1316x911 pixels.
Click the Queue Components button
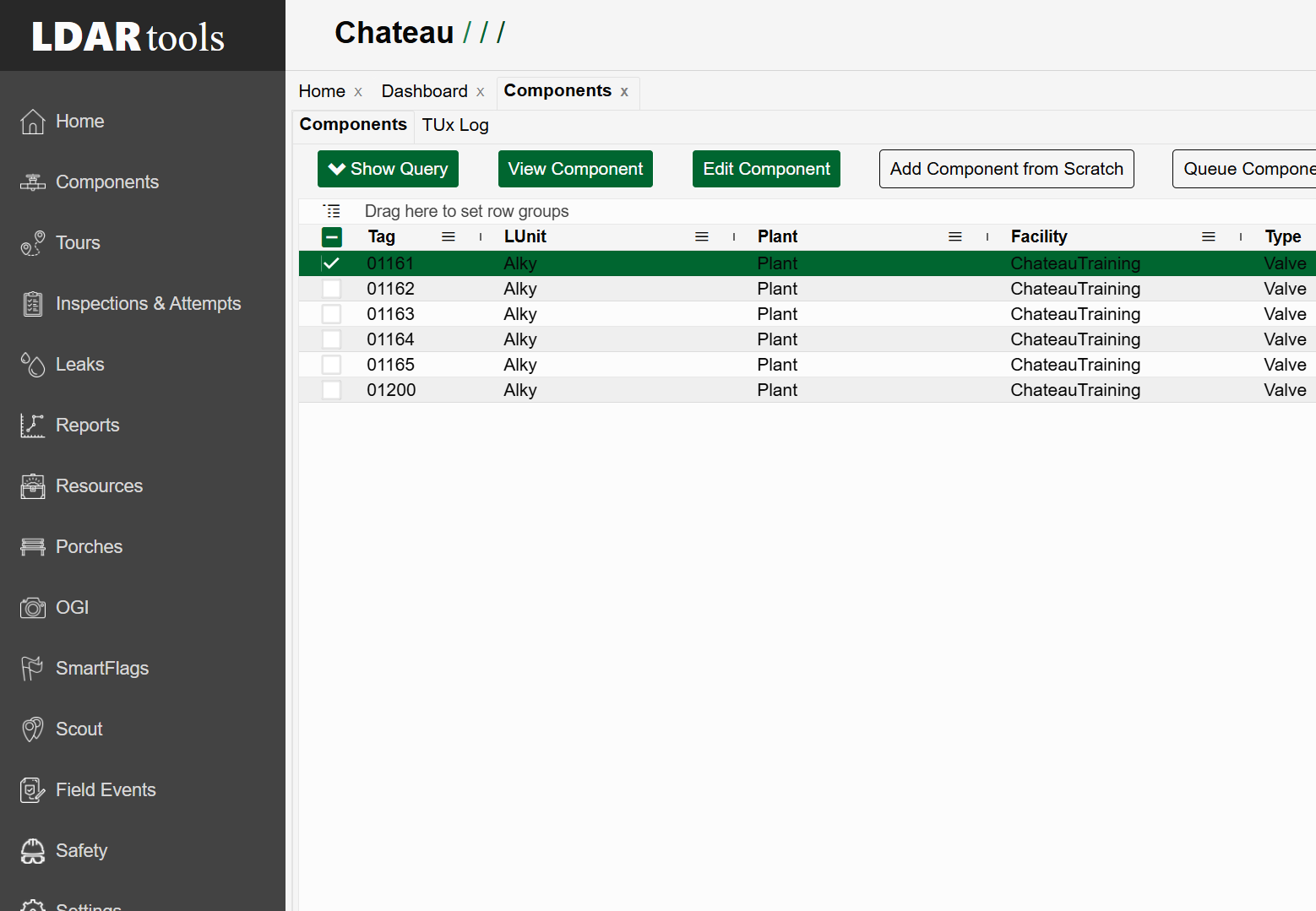[x=1245, y=169]
